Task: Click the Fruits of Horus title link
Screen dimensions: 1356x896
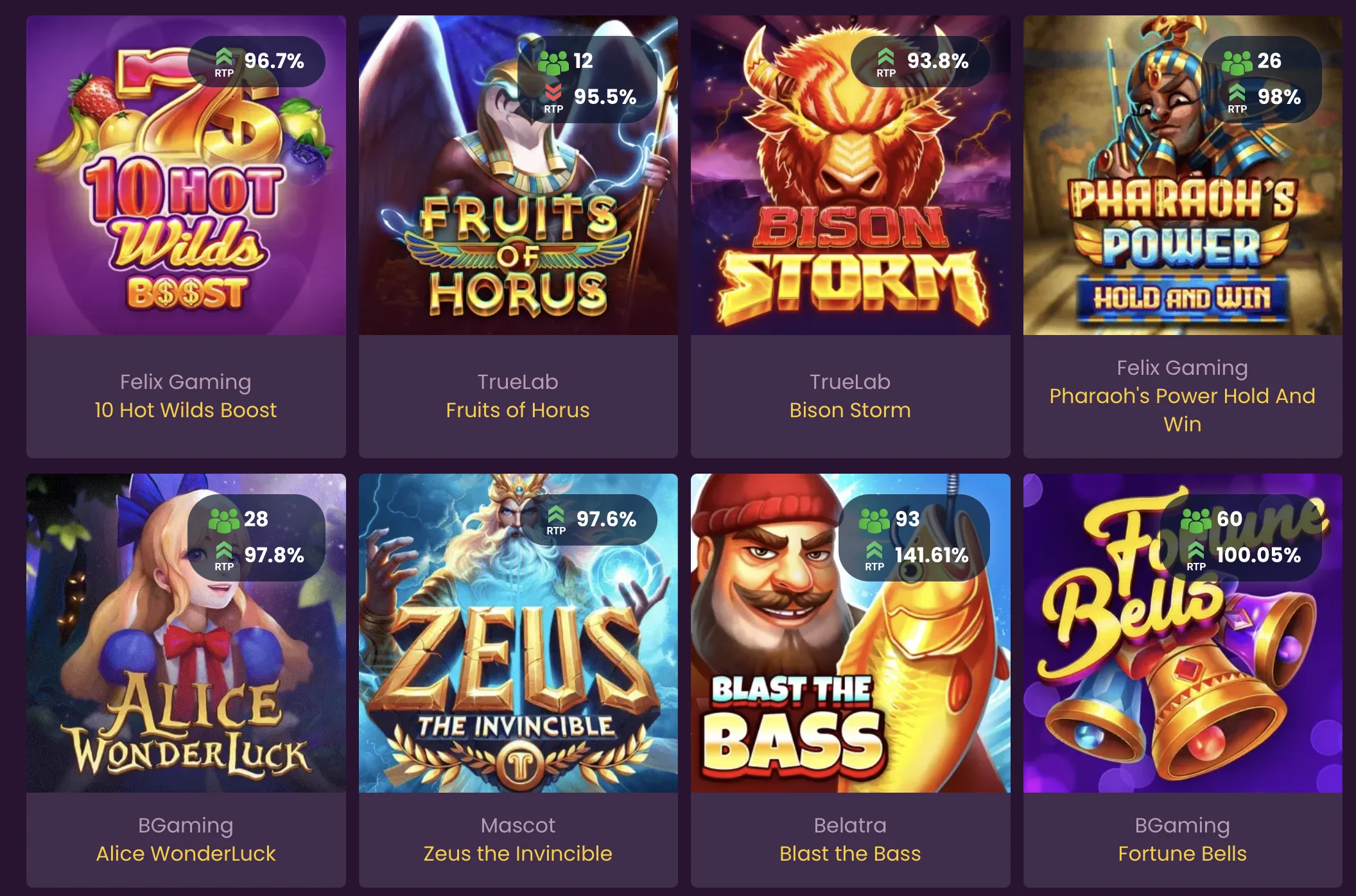Action: [518, 410]
